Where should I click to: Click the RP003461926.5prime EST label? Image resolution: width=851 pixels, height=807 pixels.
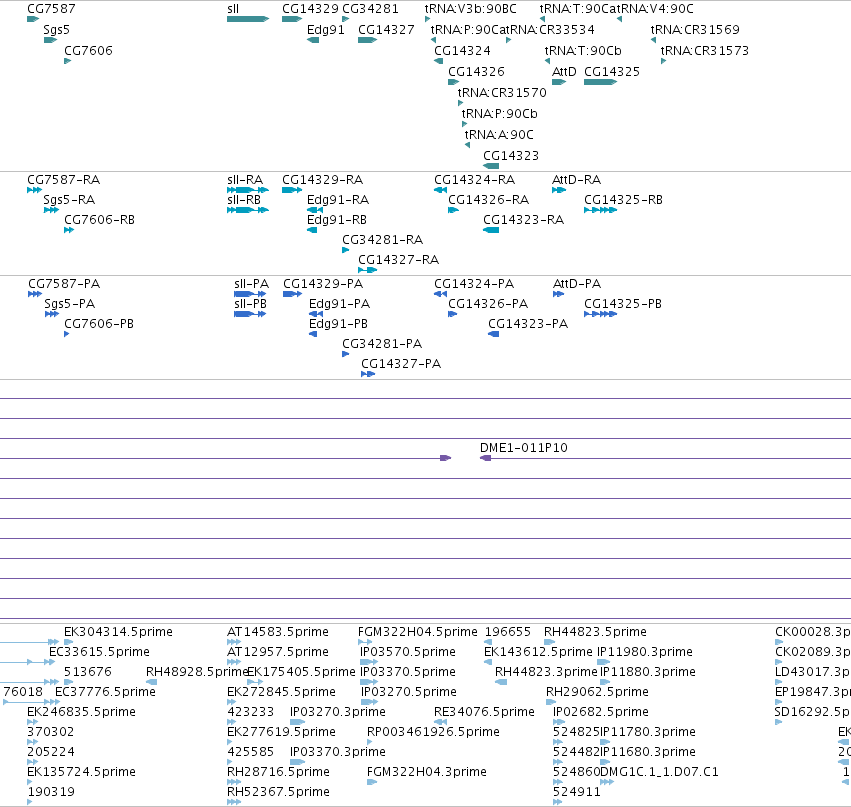pyautogui.click(x=433, y=732)
